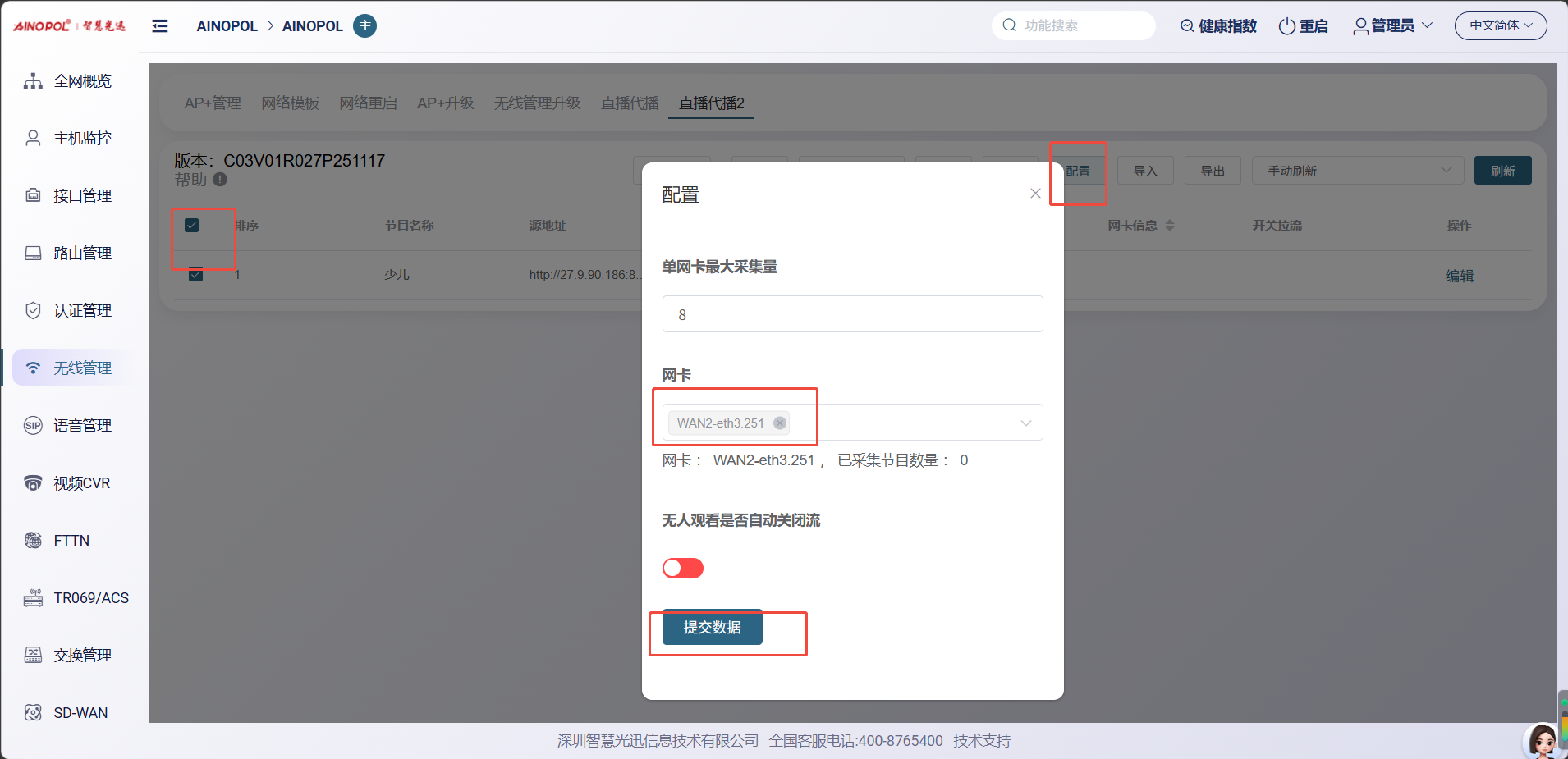Expand the 网卡 dropdown arrow
The image size is (1568, 759).
pyautogui.click(x=1025, y=423)
